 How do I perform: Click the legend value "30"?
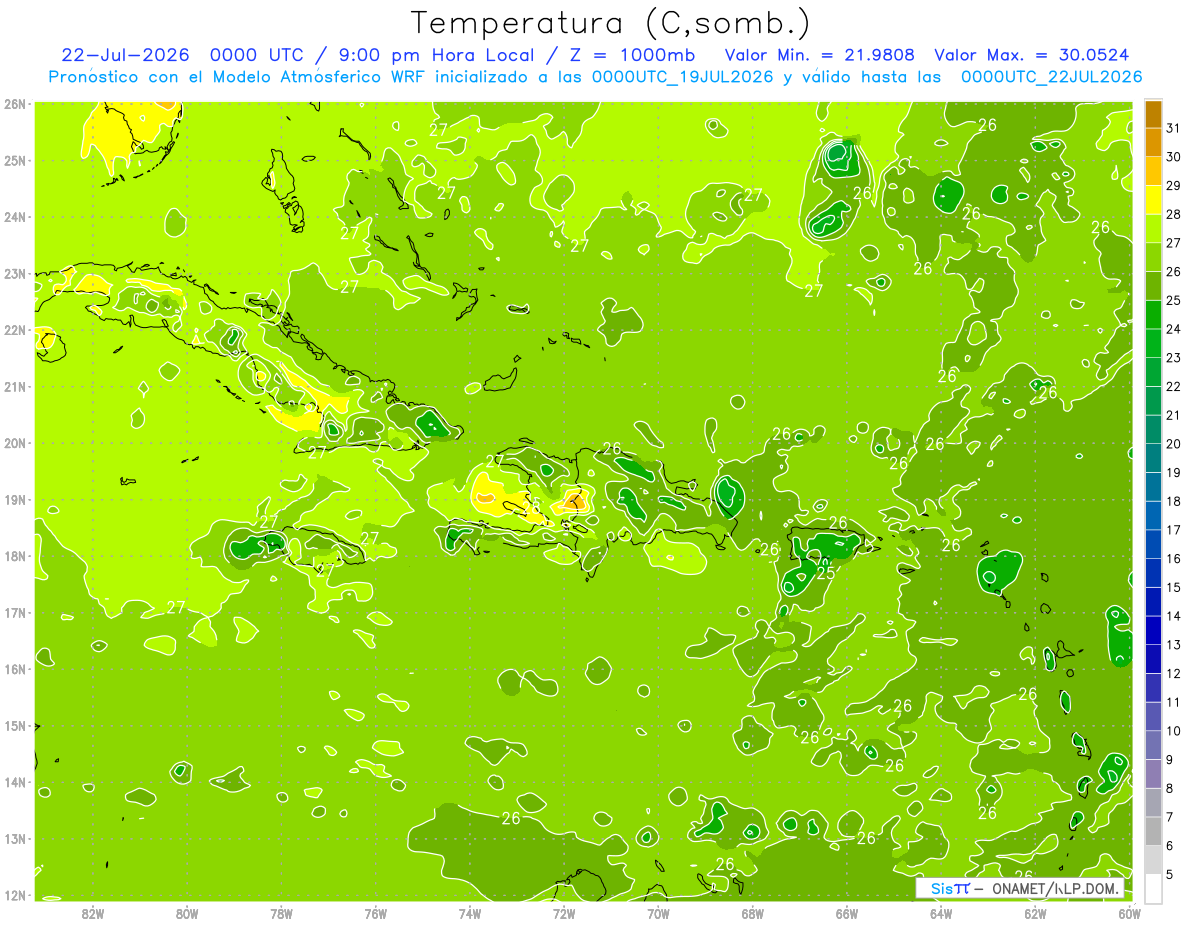coord(1173,156)
